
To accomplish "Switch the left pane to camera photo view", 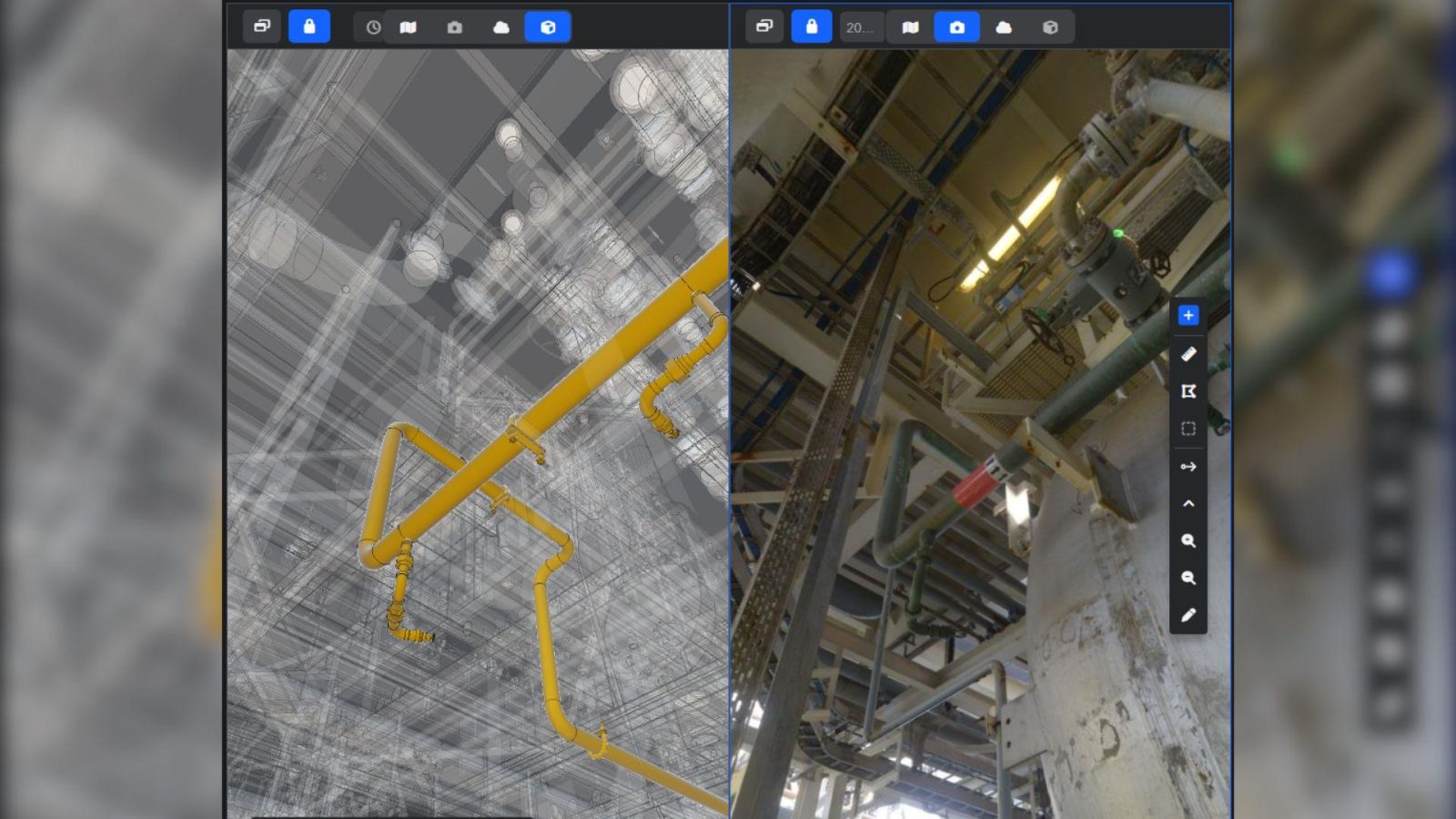I will click(455, 27).
